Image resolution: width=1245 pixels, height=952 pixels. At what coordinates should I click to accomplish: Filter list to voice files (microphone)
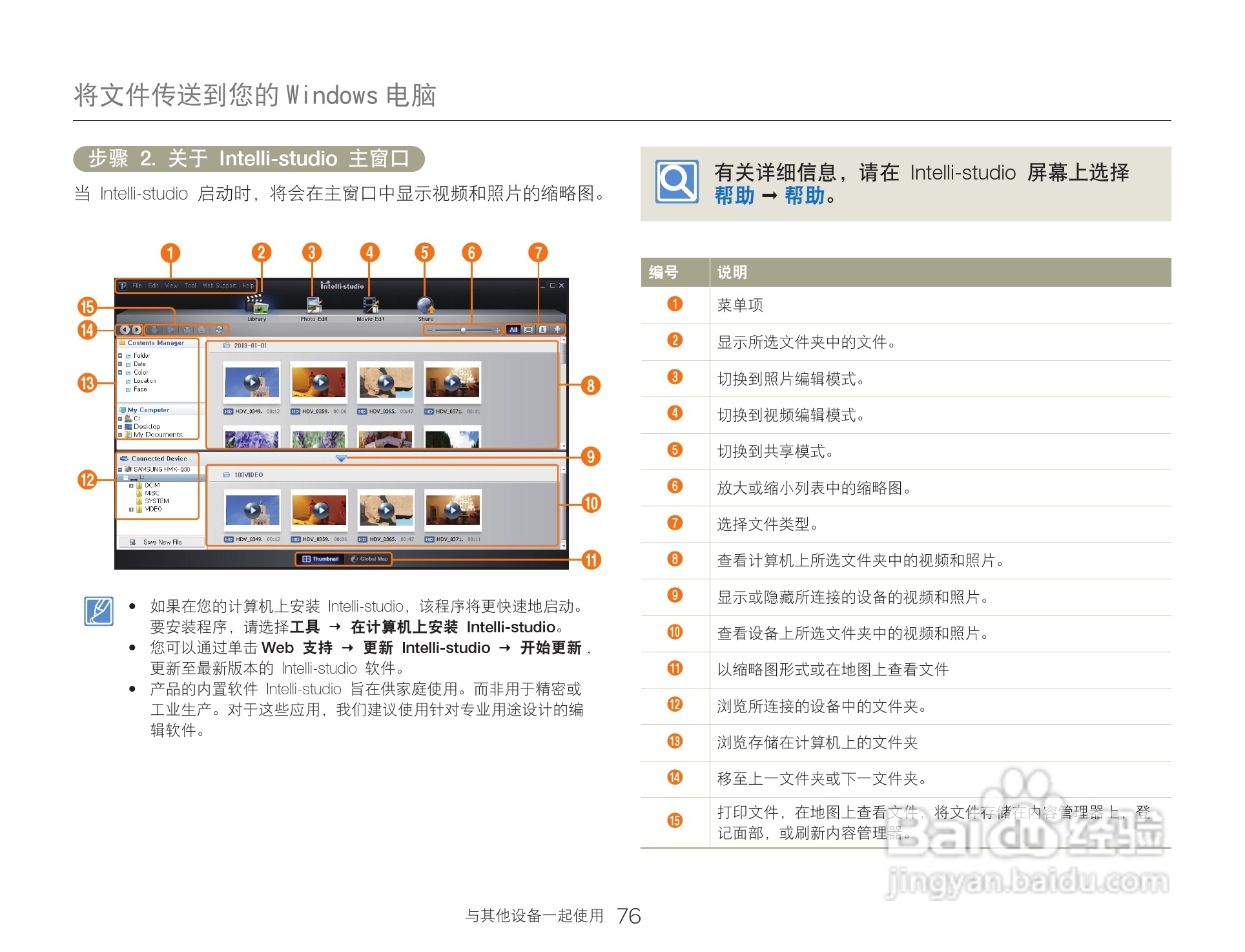(x=557, y=329)
